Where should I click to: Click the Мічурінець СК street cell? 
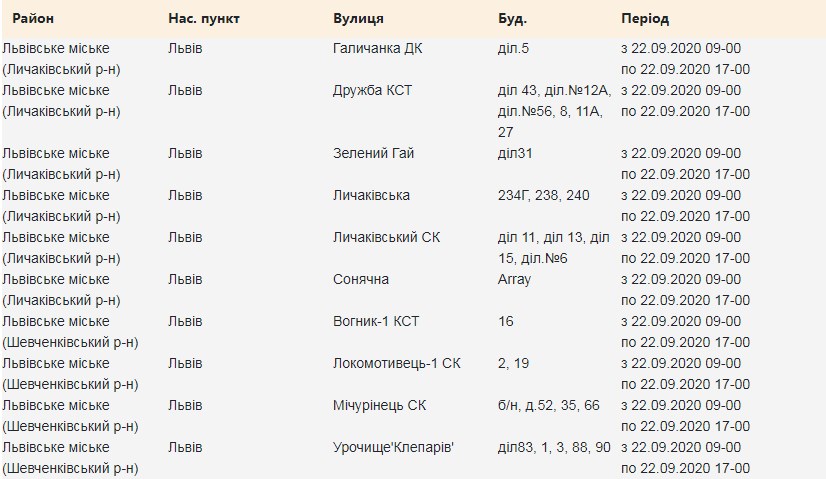tap(379, 405)
